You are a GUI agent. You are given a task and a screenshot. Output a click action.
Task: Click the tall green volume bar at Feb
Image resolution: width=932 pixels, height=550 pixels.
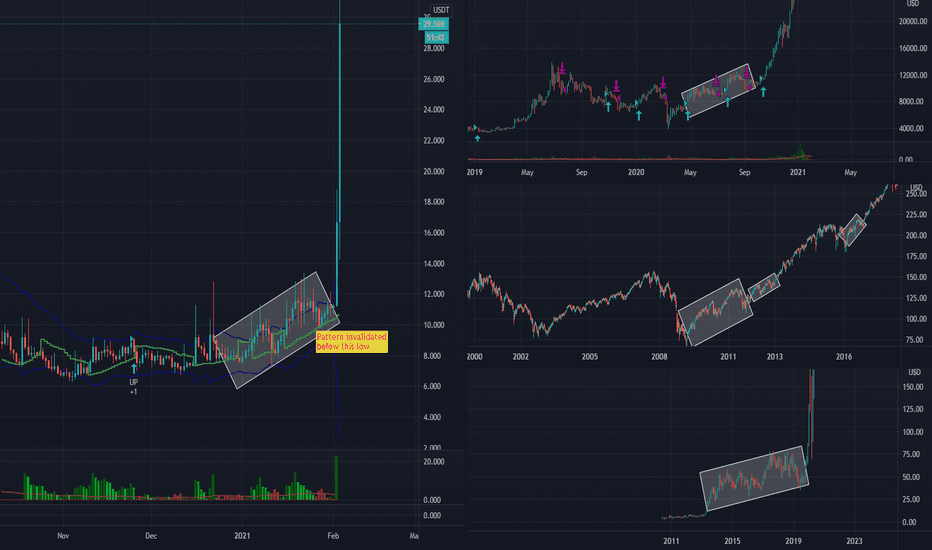click(x=336, y=477)
